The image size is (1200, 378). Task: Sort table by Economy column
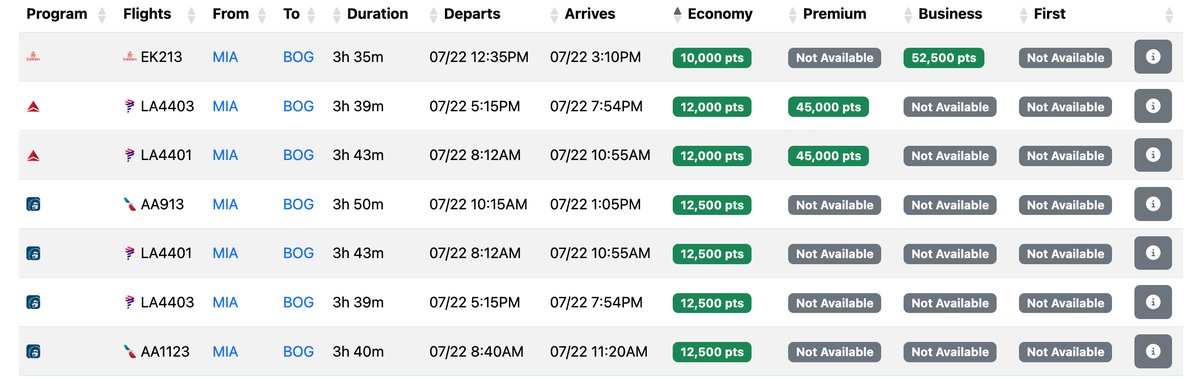713,14
